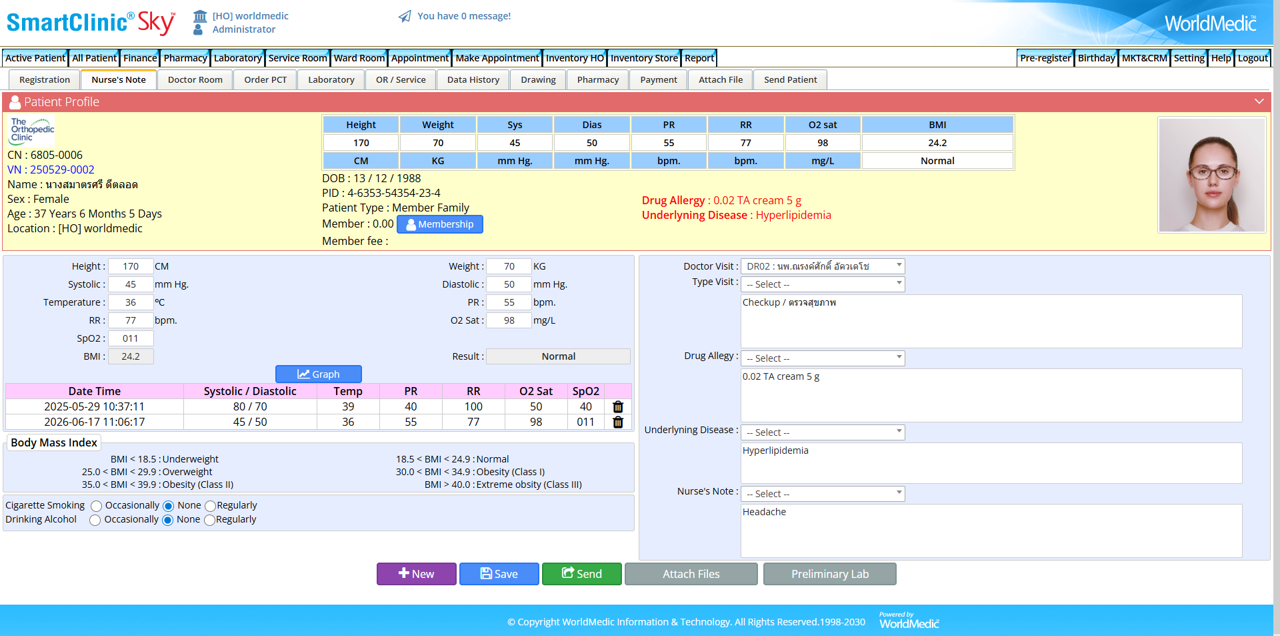Click the Diastolic input field
The width and height of the screenshot is (1280, 636).
[x=509, y=284]
